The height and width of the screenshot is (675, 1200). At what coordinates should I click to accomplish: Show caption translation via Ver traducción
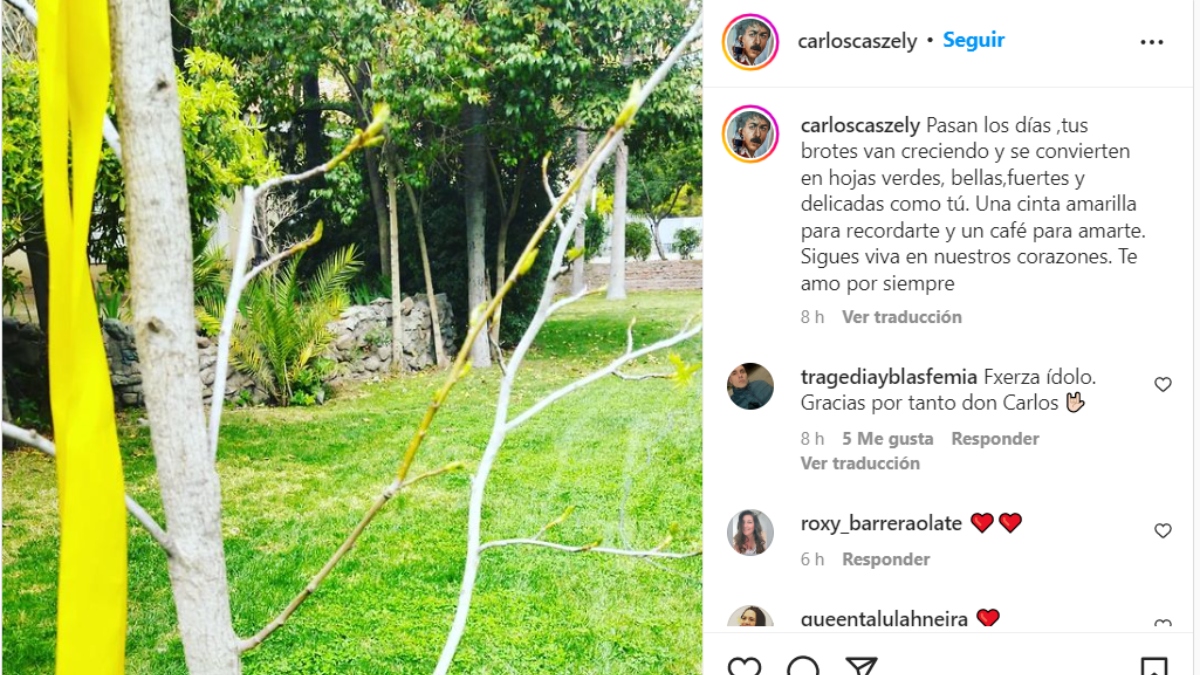pos(901,317)
